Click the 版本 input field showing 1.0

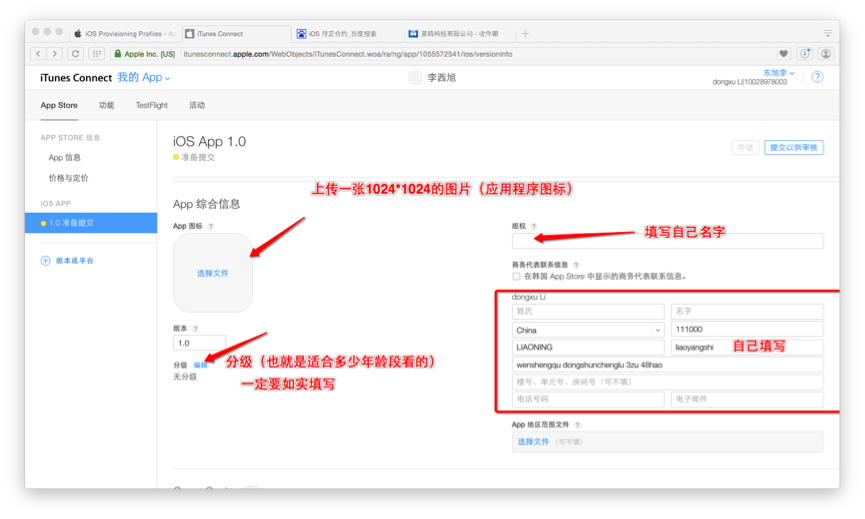click(x=199, y=343)
